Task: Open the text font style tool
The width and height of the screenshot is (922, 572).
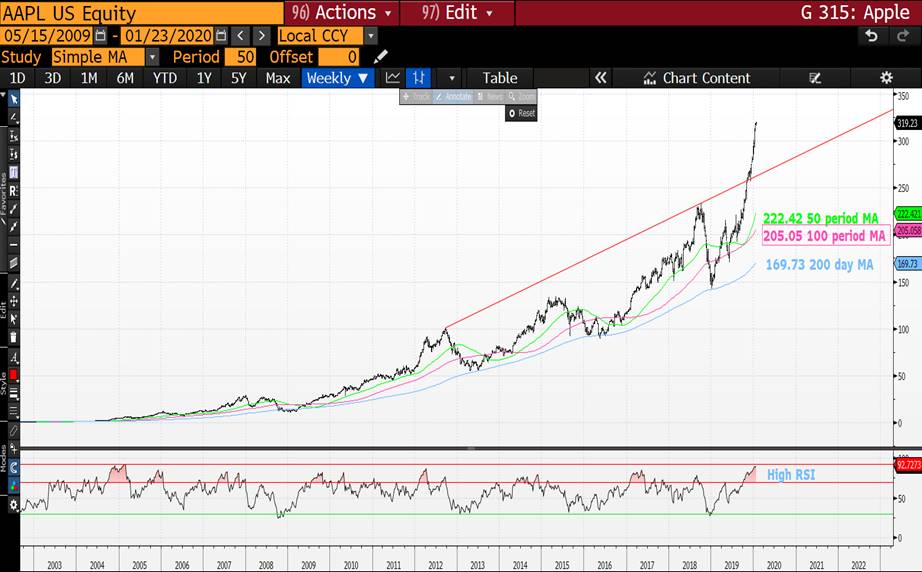Action: [13, 357]
